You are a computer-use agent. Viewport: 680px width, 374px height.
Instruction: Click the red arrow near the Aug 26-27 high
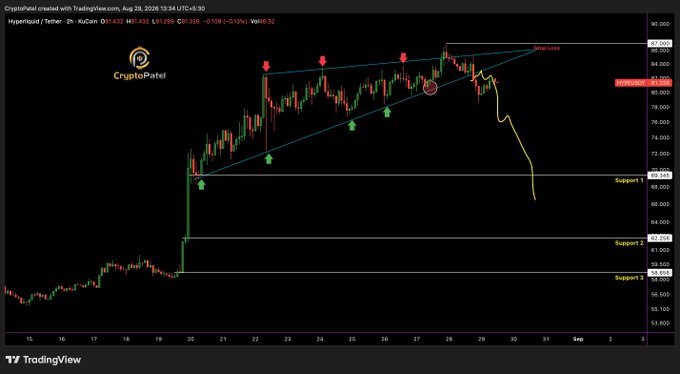(x=403, y=58)
